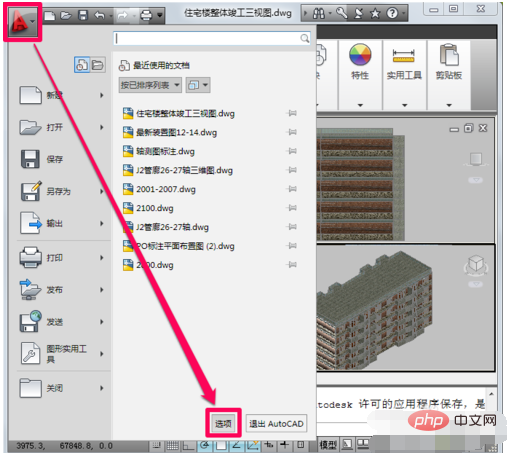The image size is (507, 453).
Task: Show open documents view toggle
Action: pyautogui.click(x=98, y=65)
